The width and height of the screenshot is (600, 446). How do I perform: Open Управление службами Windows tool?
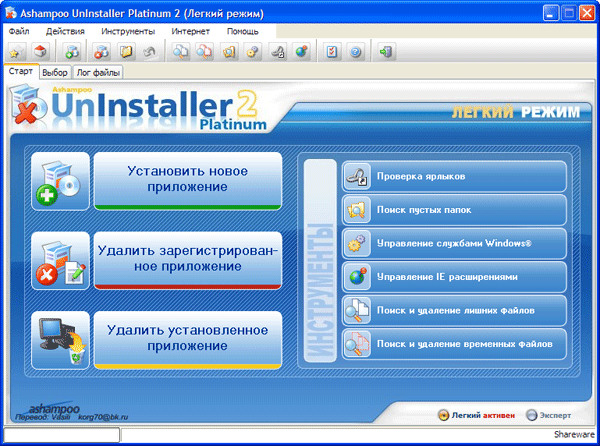(x=454, y=243)
